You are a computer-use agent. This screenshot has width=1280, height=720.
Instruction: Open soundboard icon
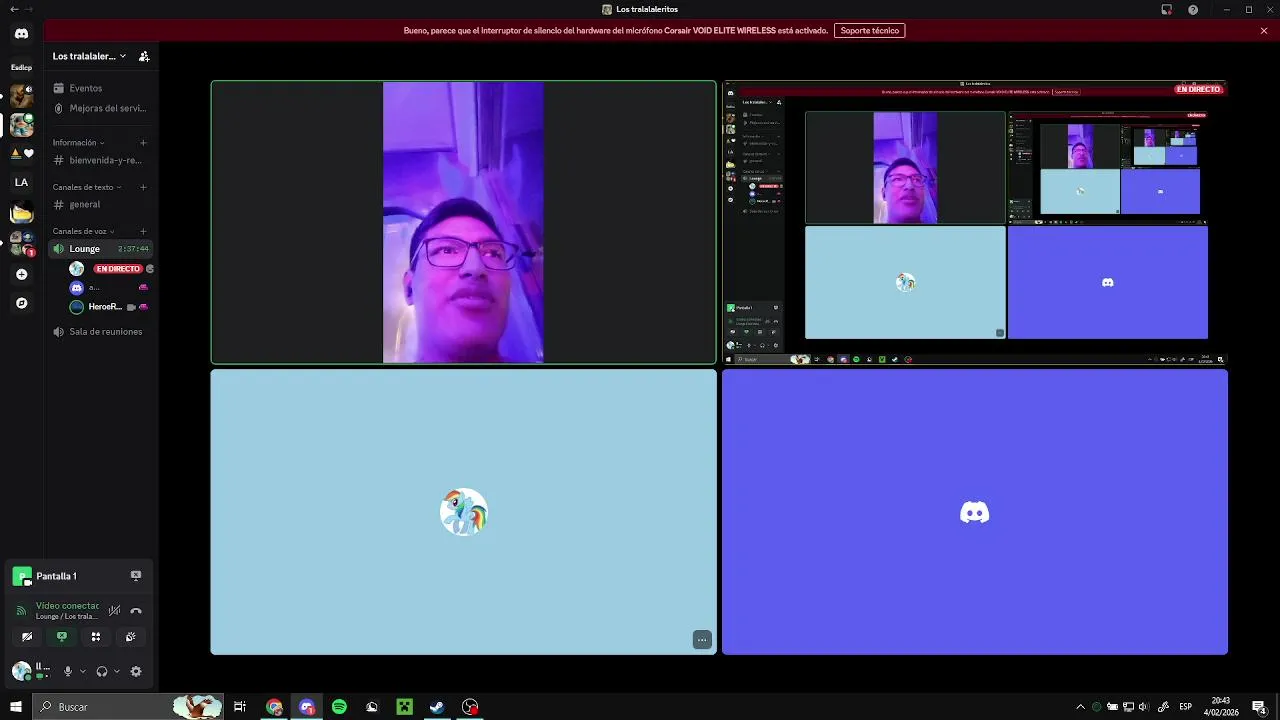tap(130, 636)
